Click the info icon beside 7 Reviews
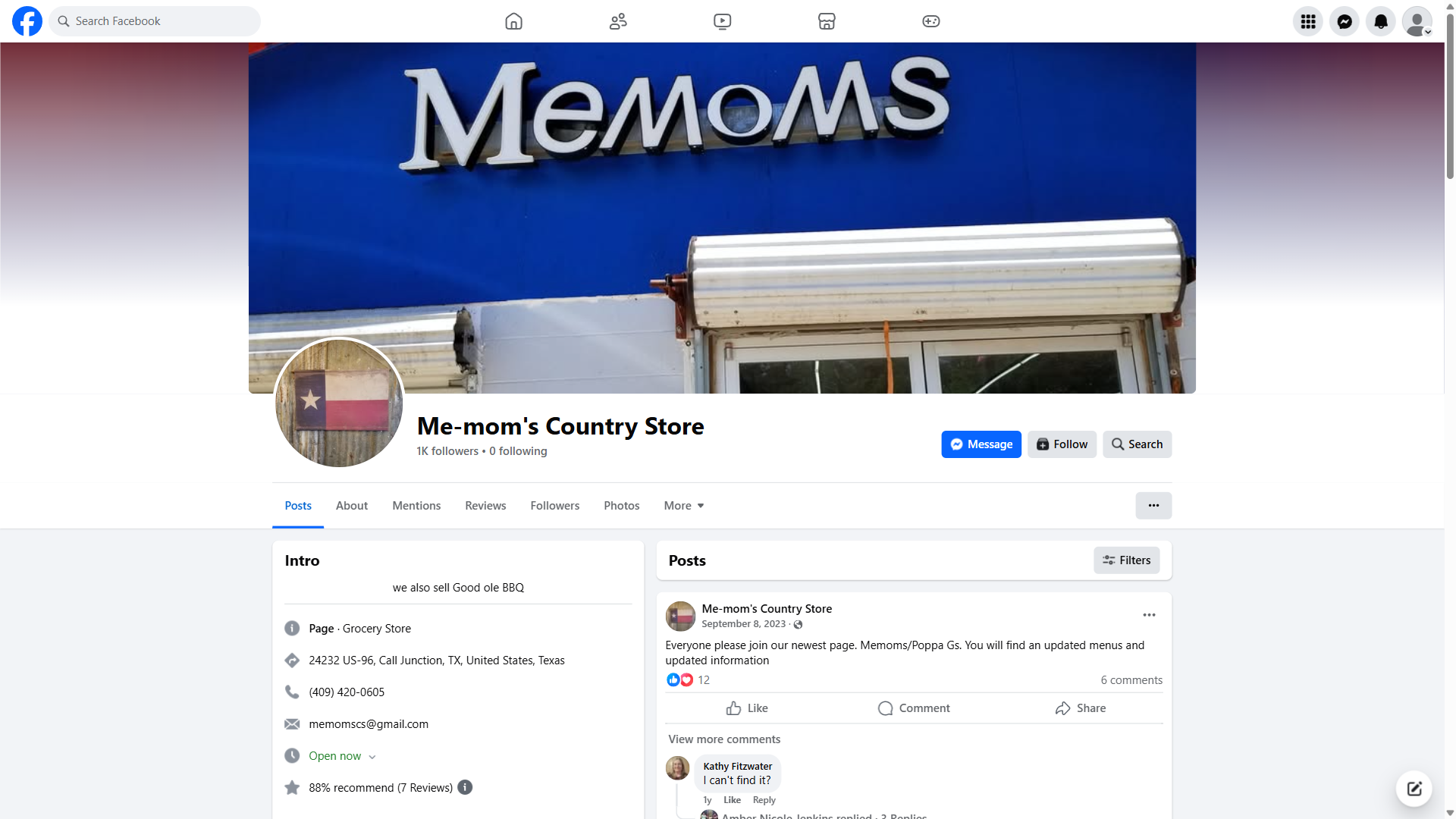 [x=465, y=787]
